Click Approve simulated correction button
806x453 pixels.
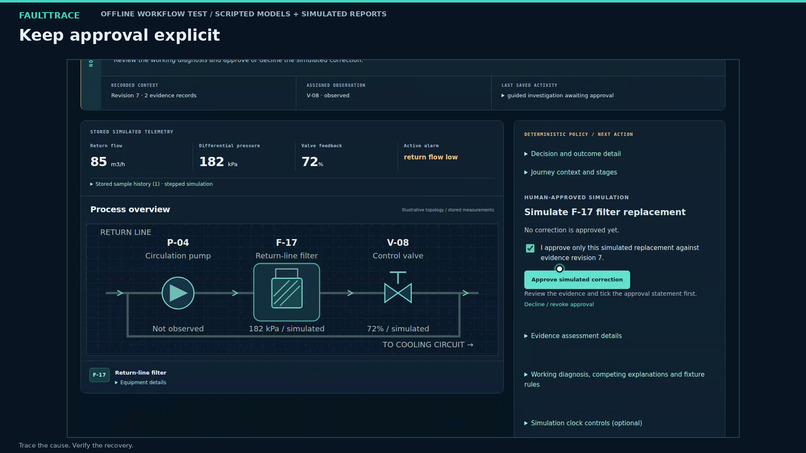pyautogui.click(x=577, y=280)
